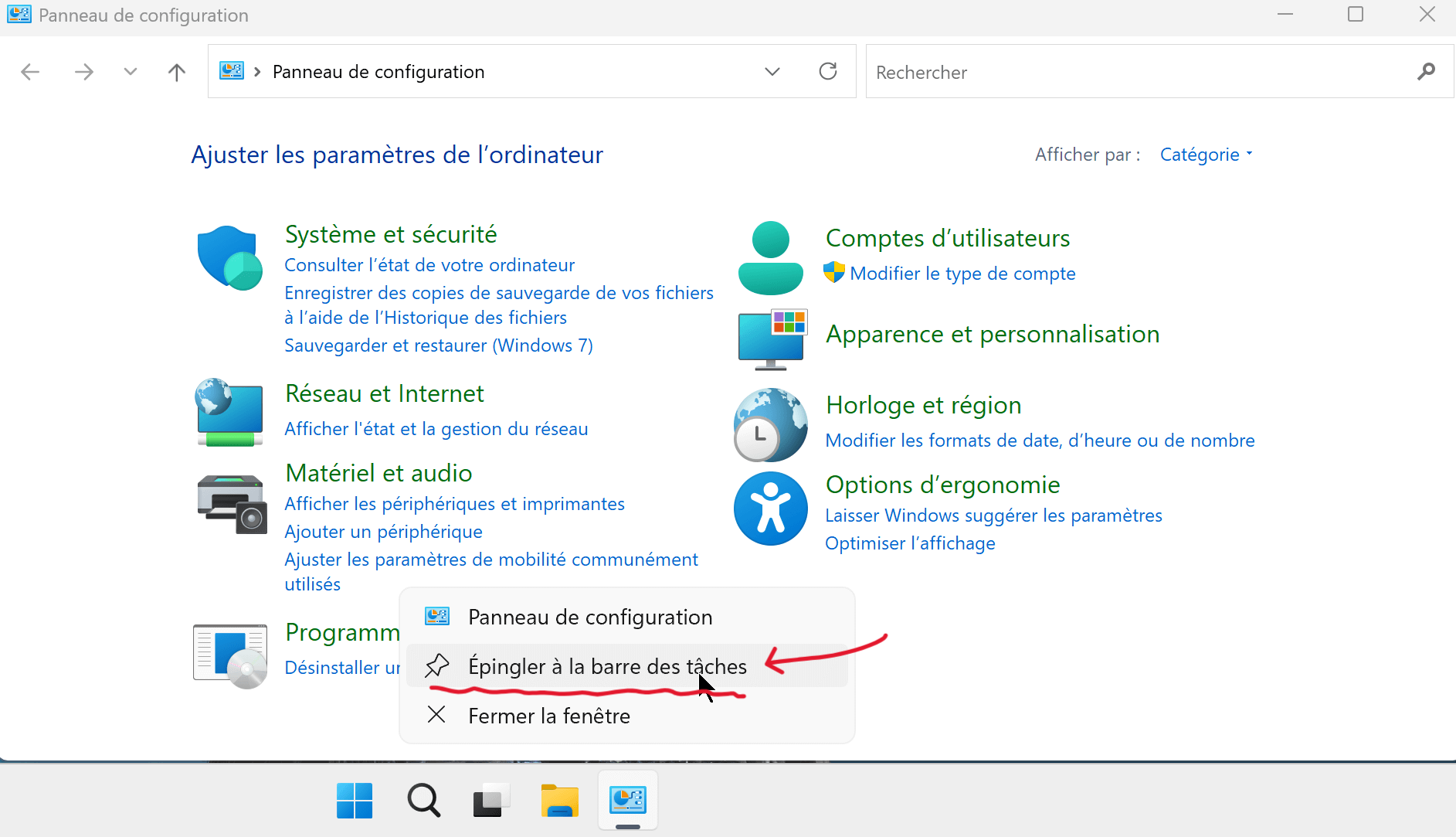
Task: Choose Épingler à la barre des tâches
Action: (x=626, y=665)
